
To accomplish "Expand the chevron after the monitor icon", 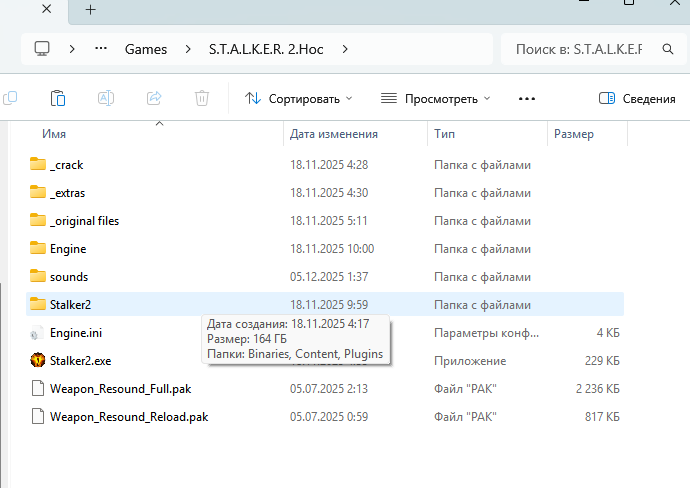I will click(72, 49).
